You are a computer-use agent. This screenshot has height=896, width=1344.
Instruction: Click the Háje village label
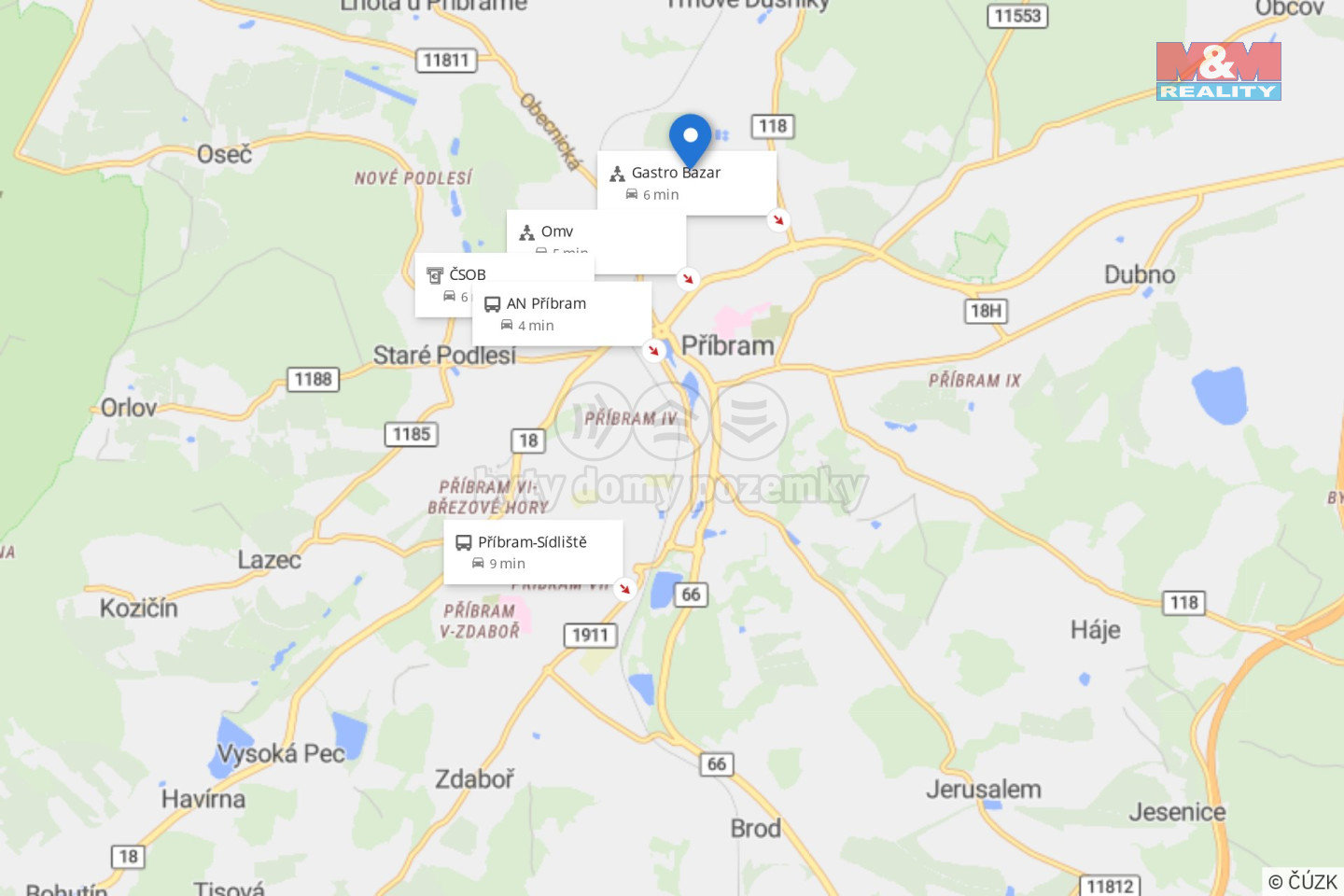1096,630
